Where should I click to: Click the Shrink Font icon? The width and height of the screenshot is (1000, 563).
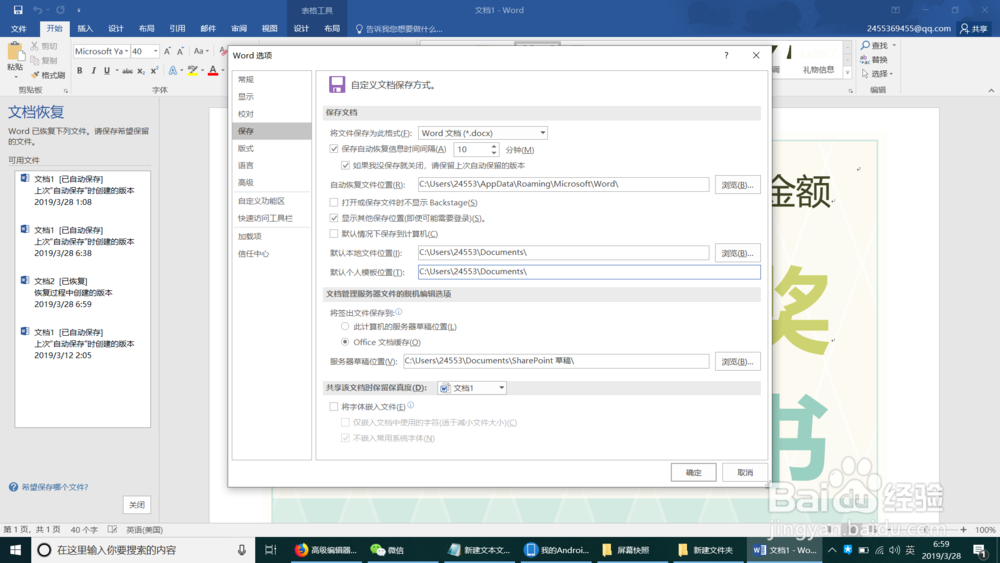click(180, 51)
